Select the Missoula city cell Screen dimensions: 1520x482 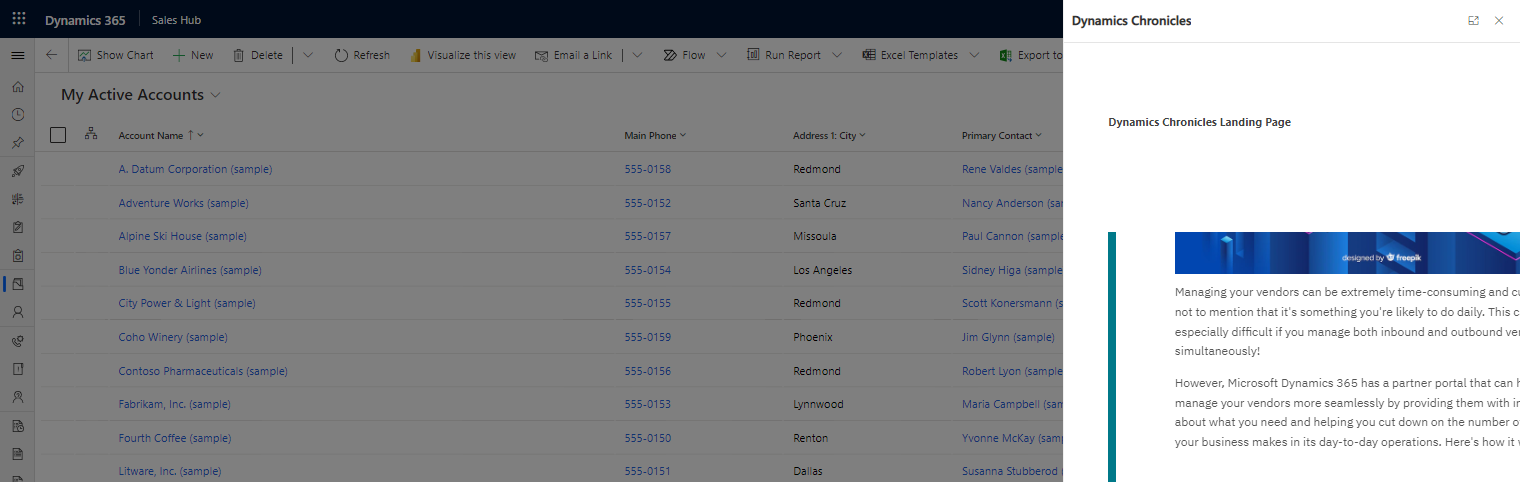point(815,236)
